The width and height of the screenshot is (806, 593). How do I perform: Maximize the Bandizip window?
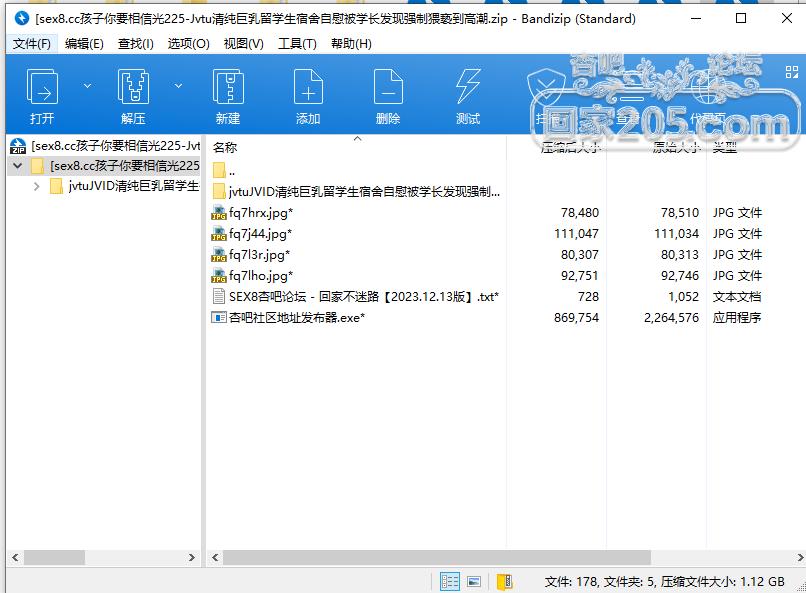pos(741,18)
